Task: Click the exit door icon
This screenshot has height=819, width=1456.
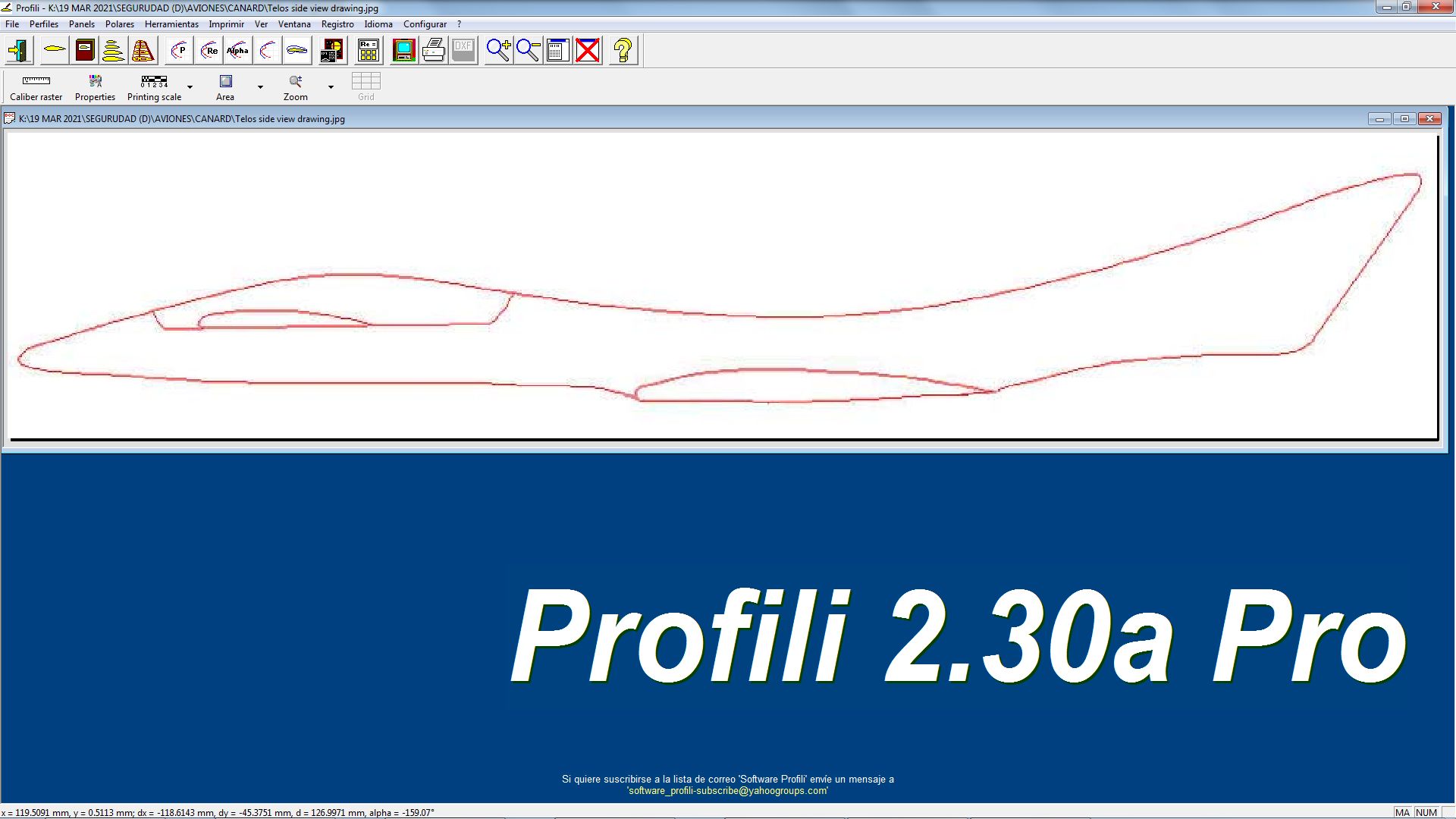Action: [18, 51]
